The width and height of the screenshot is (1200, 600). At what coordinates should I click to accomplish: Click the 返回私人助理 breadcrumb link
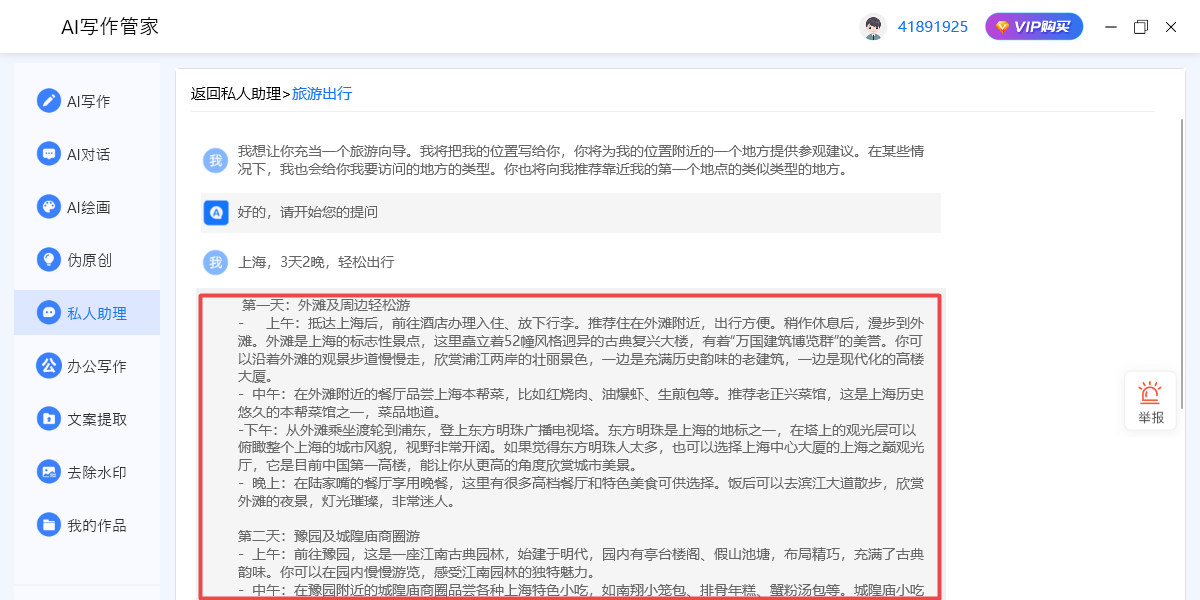click(236, 94)
